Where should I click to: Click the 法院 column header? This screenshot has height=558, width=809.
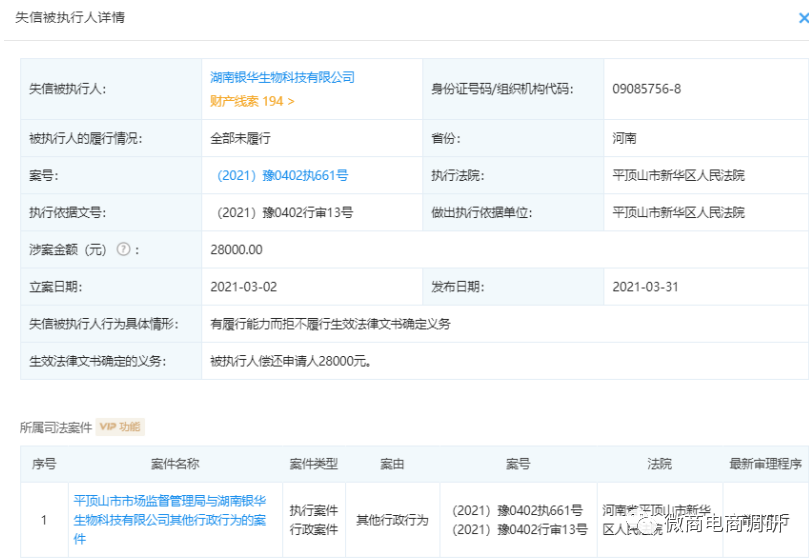click(659, 464)
